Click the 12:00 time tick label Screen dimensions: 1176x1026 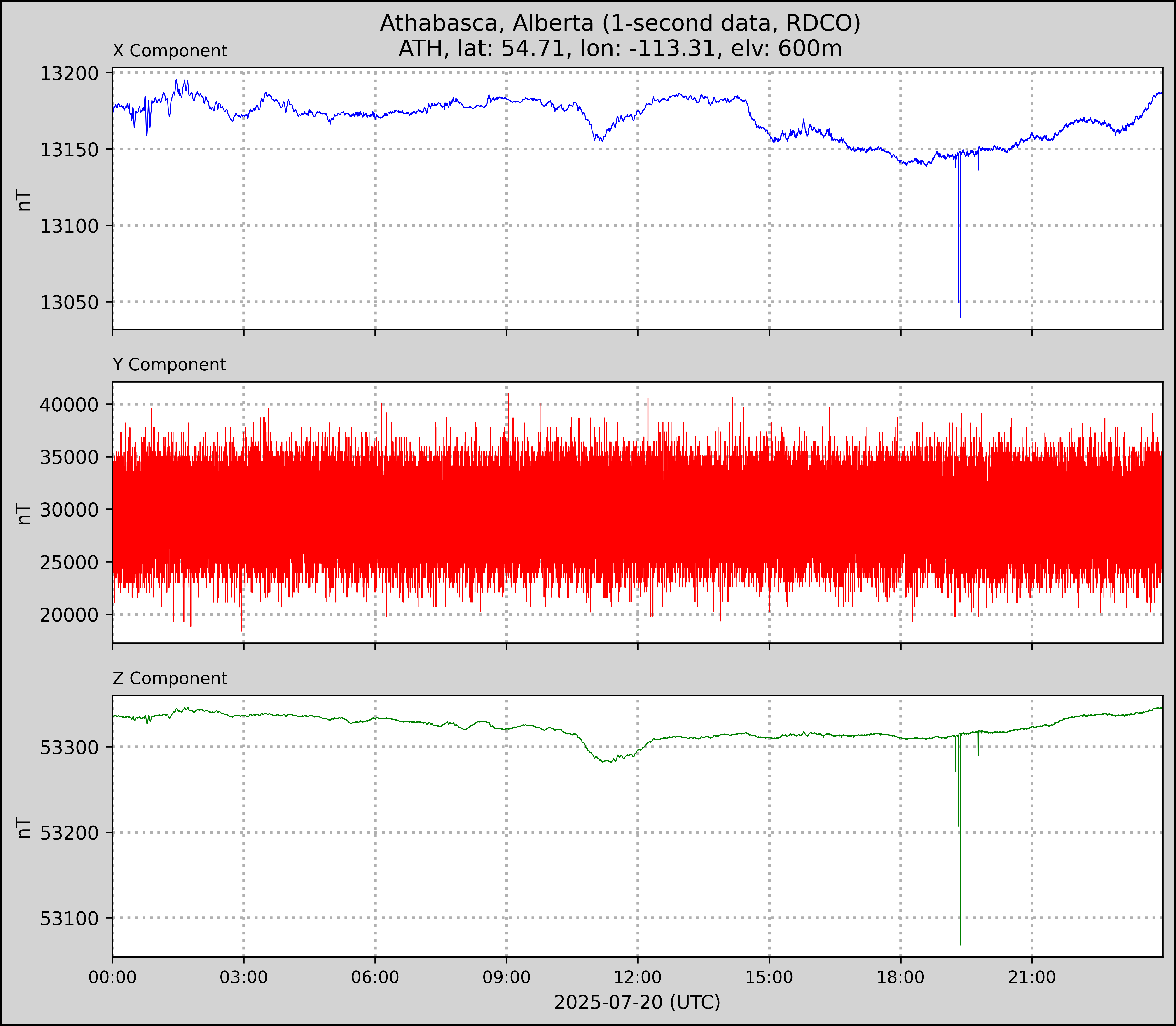[638, 977]
